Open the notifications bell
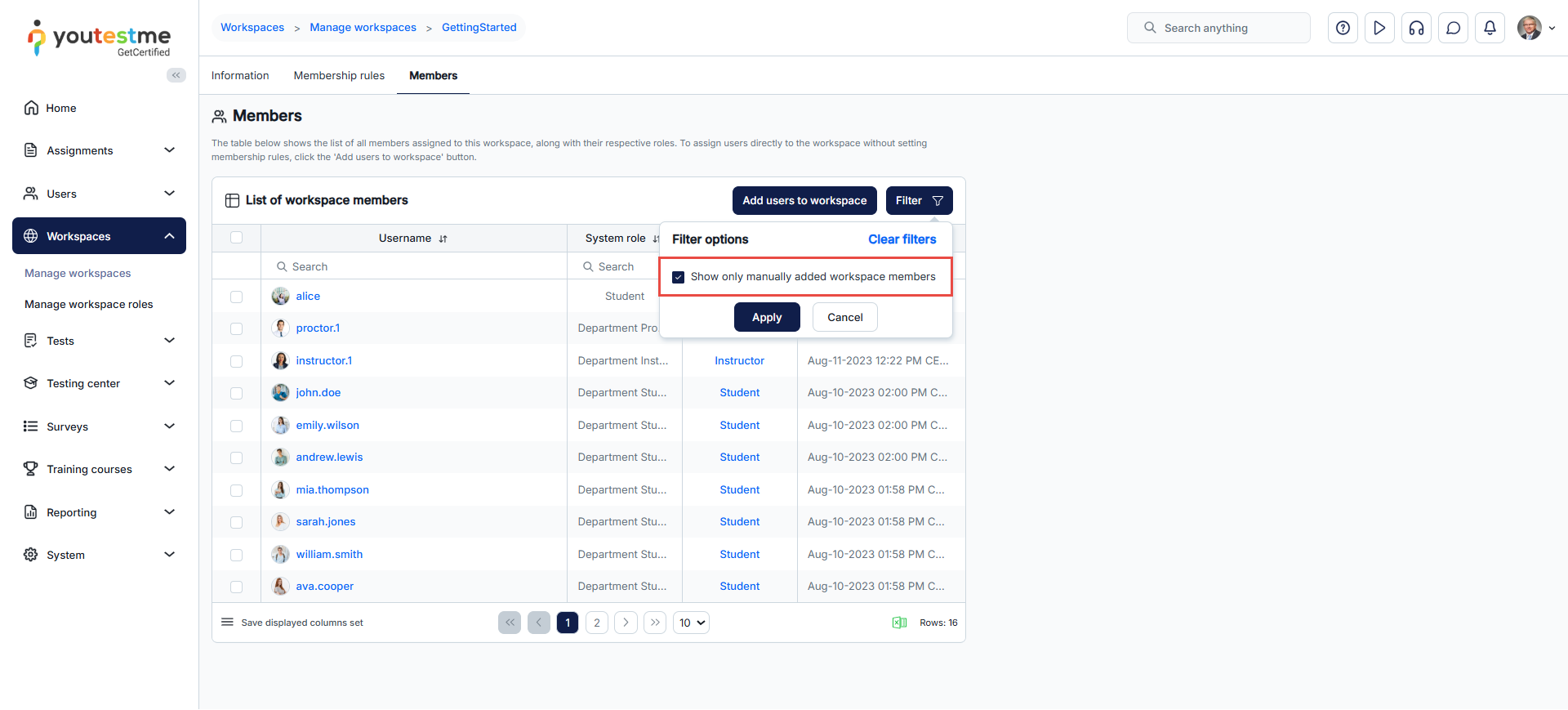Screen dimensions: 1568x710 point(1490,28)
